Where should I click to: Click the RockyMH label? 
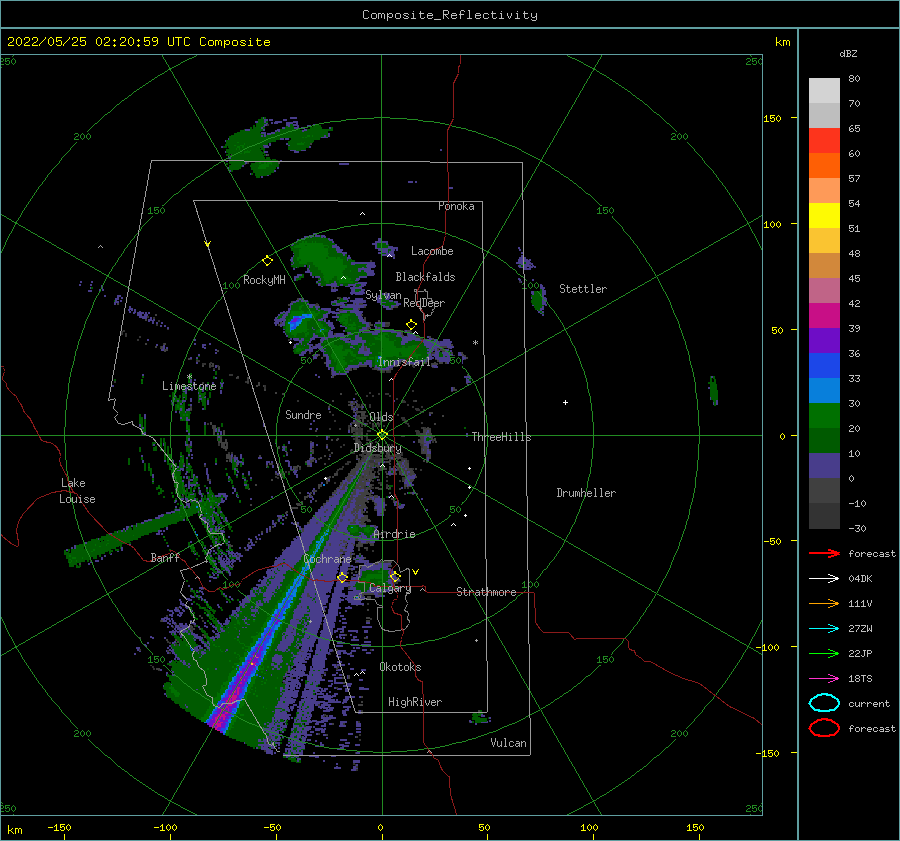click(x=264, y=280)
